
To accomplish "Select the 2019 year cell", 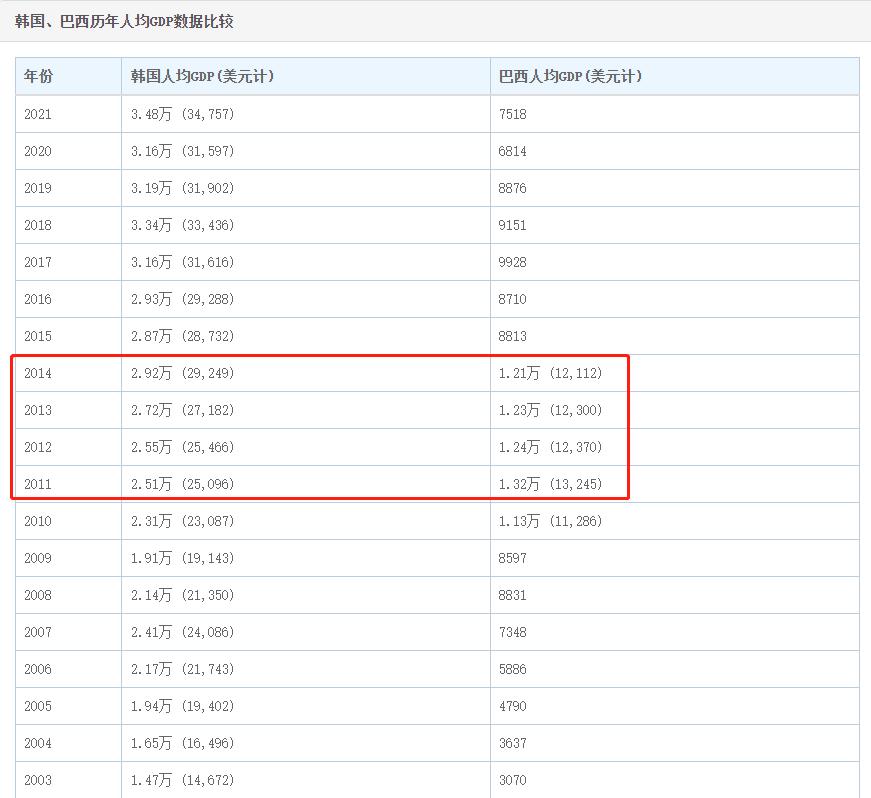I will [38, 188].
